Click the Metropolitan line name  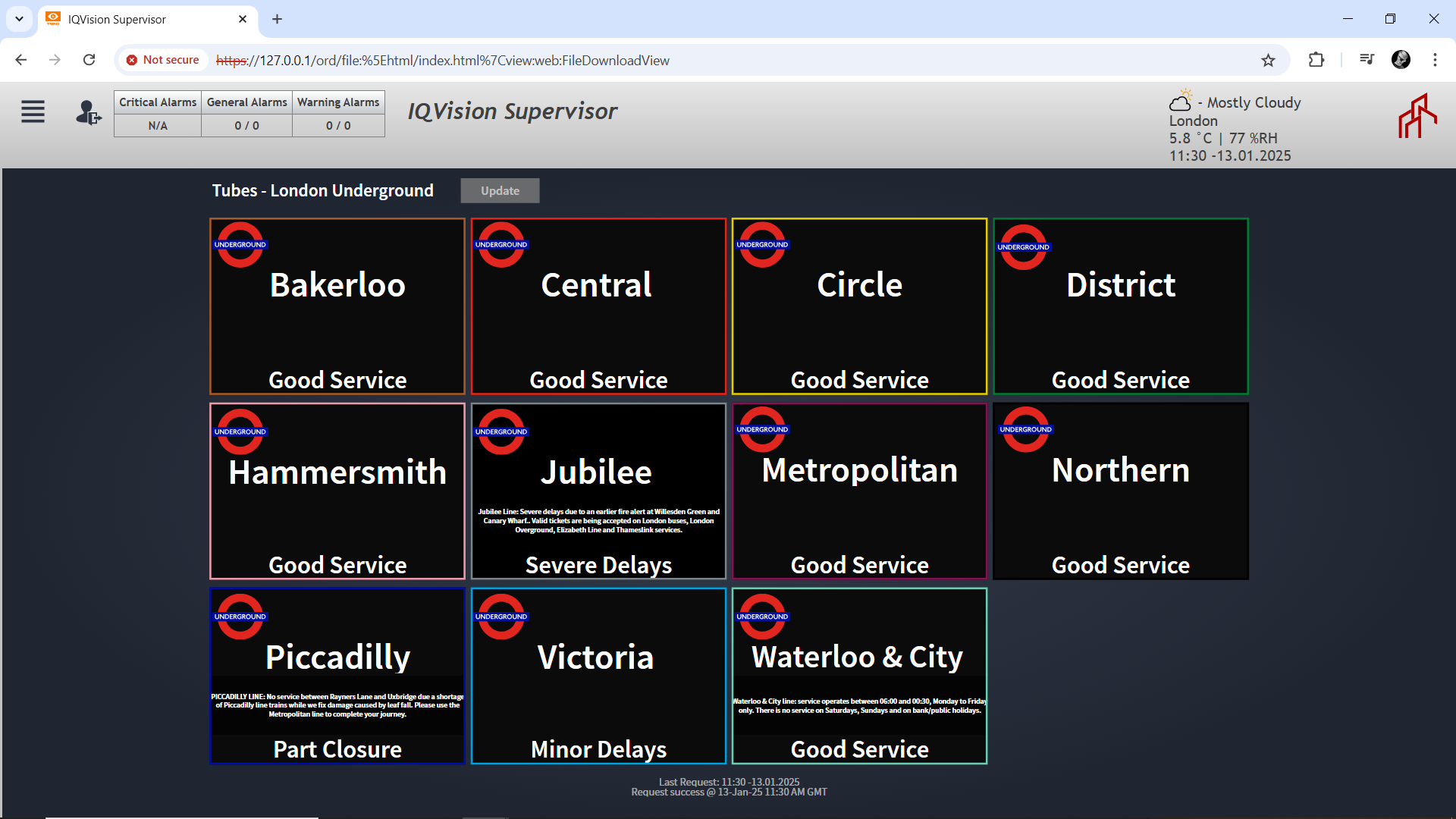[x=860, y=470]
